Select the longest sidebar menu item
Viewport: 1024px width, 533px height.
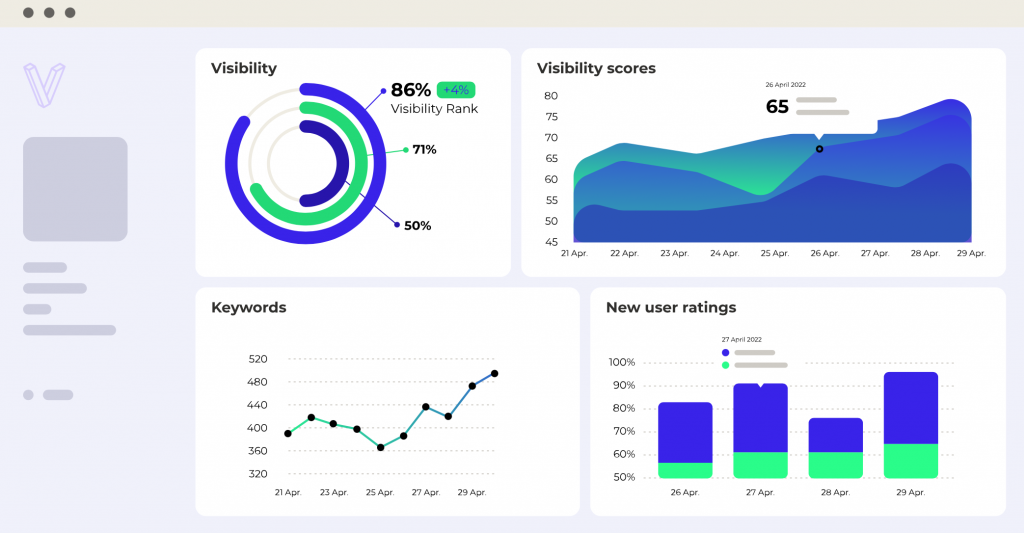pyautogui.click(x=69, y=330)
